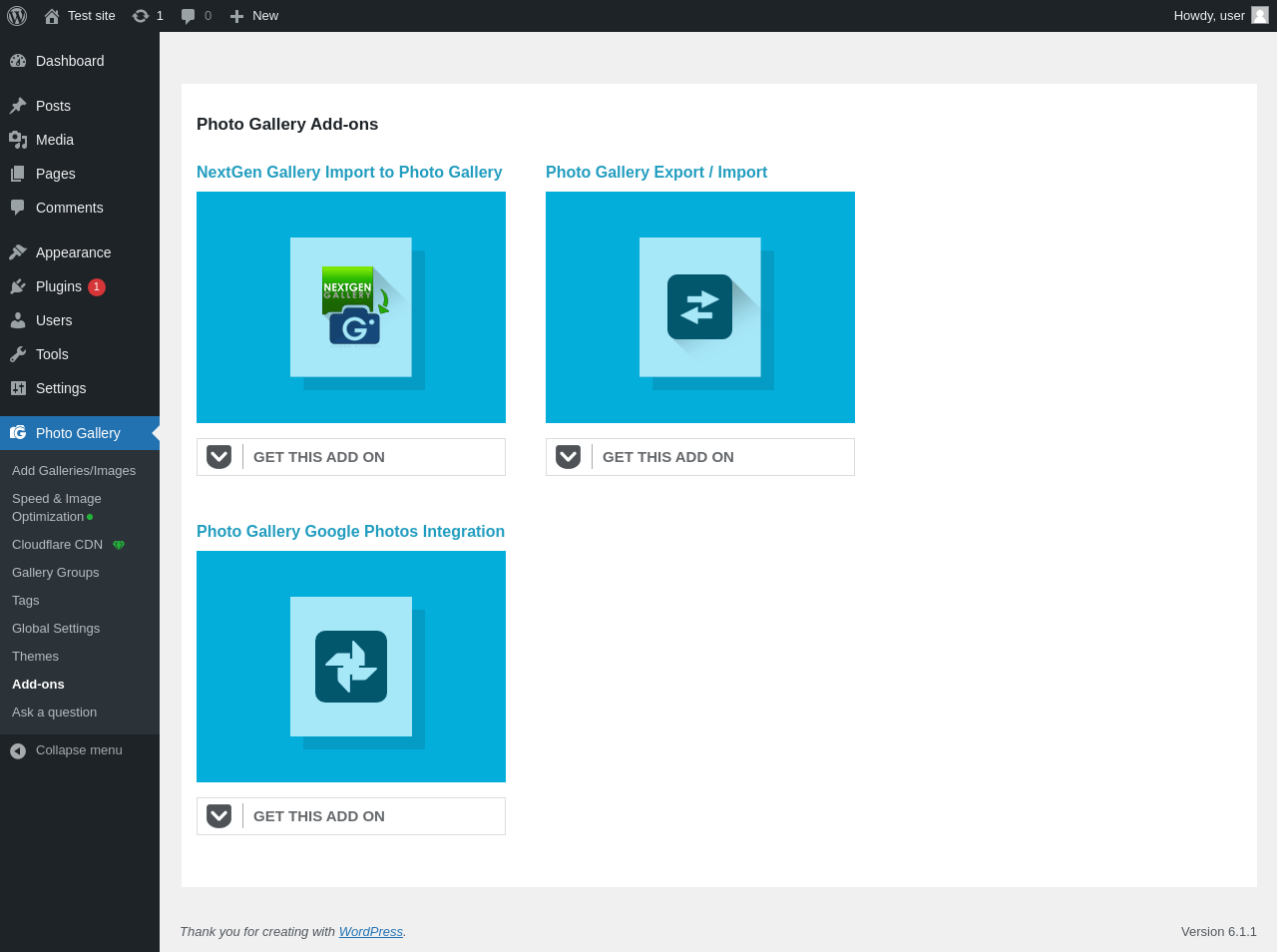
Task: Open the comments bubble icon in the toolbar
Action: (188, 16)
